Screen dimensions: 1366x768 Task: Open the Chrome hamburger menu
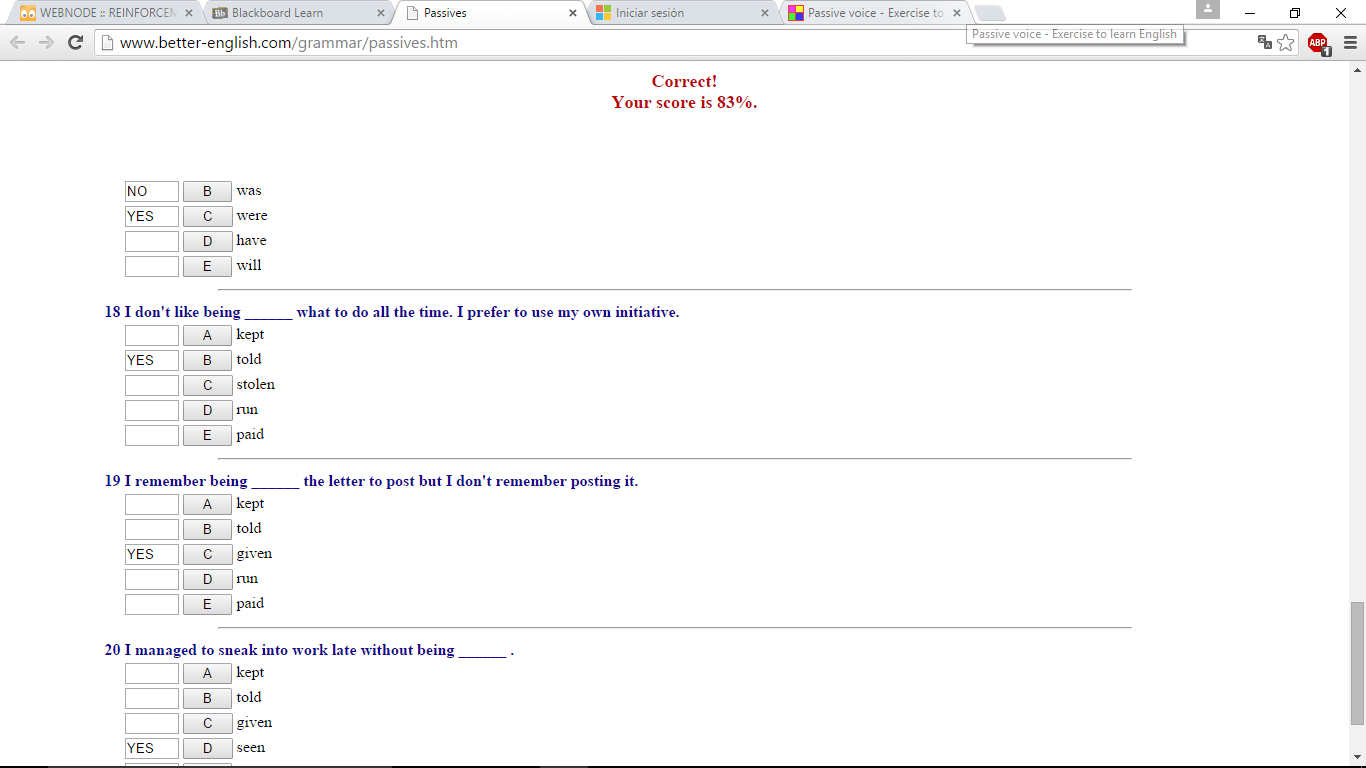[1350, 42]
